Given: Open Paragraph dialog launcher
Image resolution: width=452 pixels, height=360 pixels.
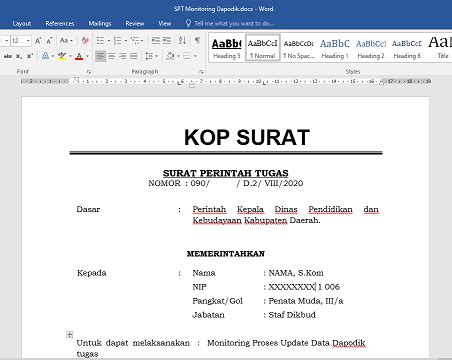Looking at the screenshot, I should pos(201,72).
